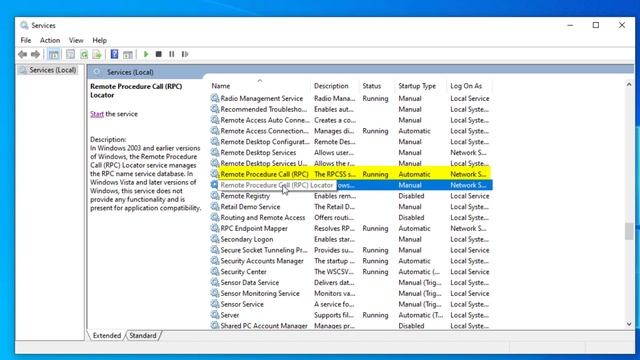This screenshot has width=640, height=360.
Task: Click the Services app icon in title bar
Action: (24, 25)
